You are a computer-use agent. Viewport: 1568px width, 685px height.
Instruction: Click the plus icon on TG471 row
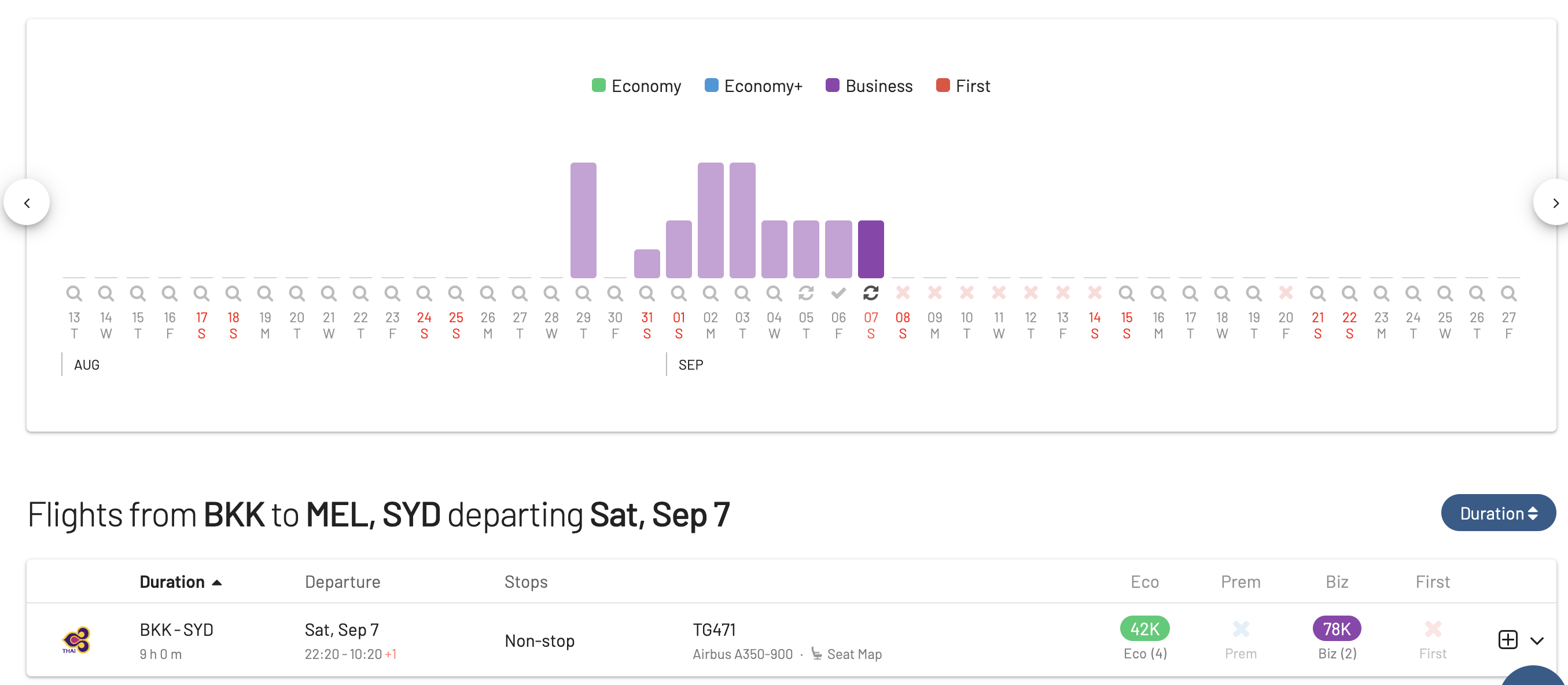[x=1507, y=640]
